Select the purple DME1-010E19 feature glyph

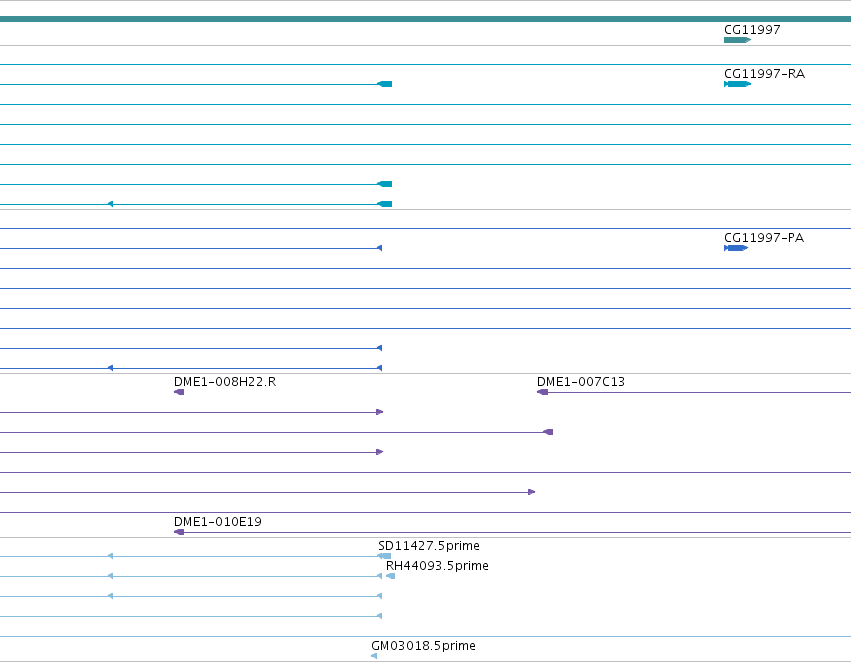point(179,532)
